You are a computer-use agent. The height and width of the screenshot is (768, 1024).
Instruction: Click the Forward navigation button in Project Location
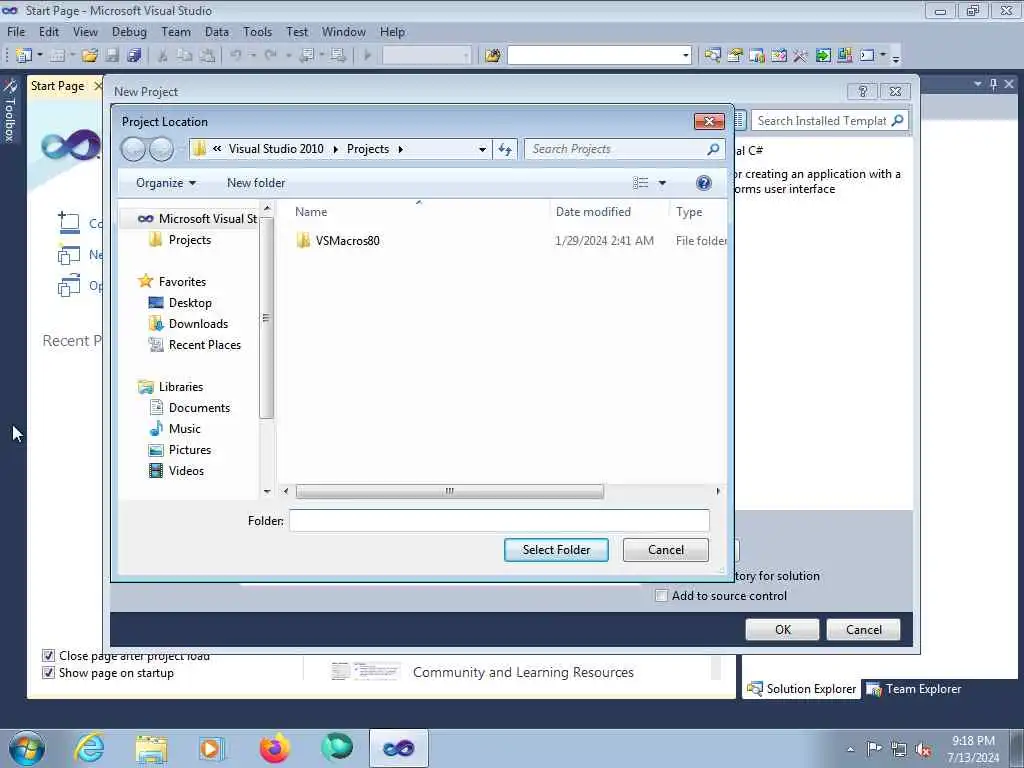point(161,150)
